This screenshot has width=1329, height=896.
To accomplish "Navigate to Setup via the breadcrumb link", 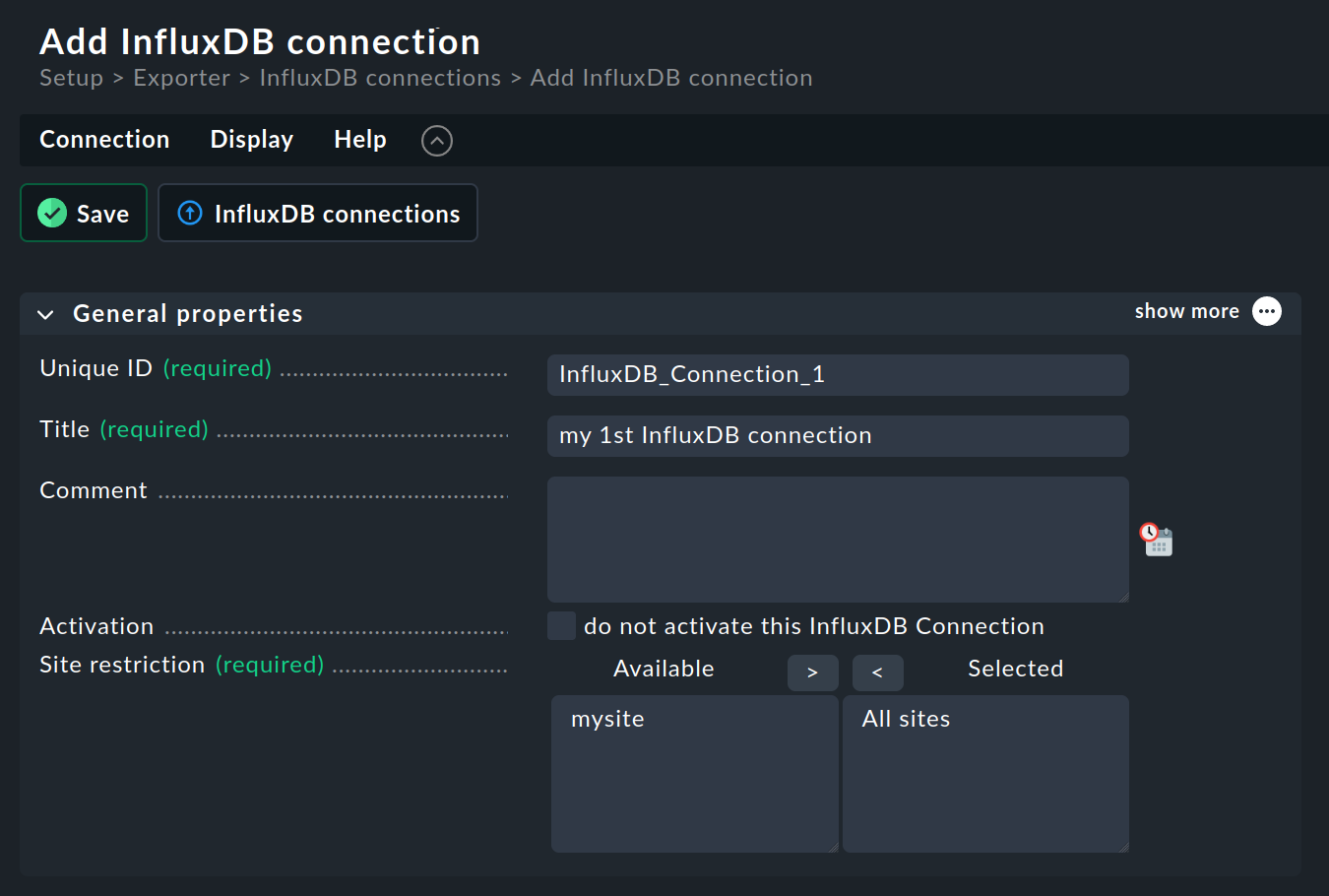I will (x=70, y=77).
